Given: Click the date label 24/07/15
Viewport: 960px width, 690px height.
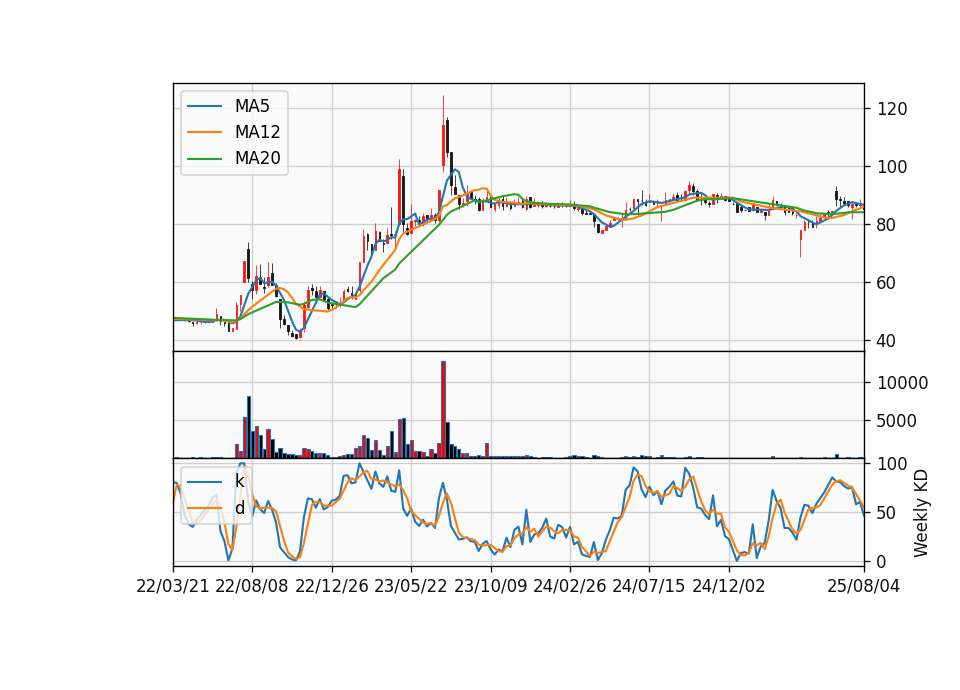Looking at the screenshot, I should (649, 587).
